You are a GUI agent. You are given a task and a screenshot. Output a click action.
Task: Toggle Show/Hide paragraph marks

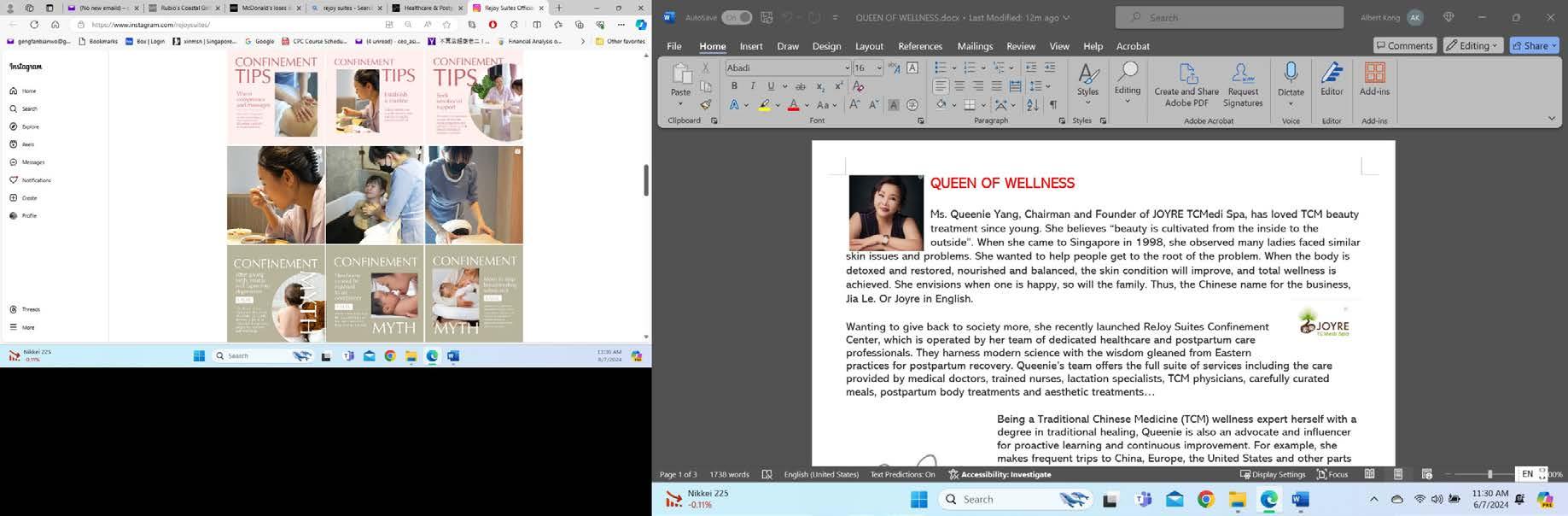point(1052,105)
